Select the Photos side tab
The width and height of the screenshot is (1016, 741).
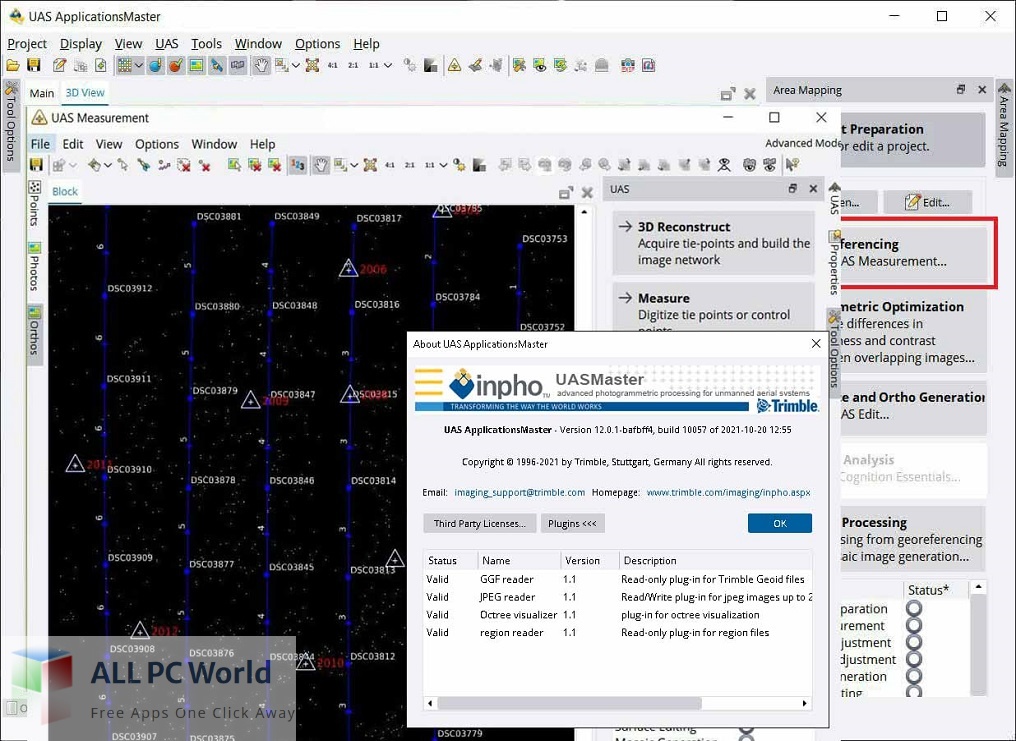point(34,266)
